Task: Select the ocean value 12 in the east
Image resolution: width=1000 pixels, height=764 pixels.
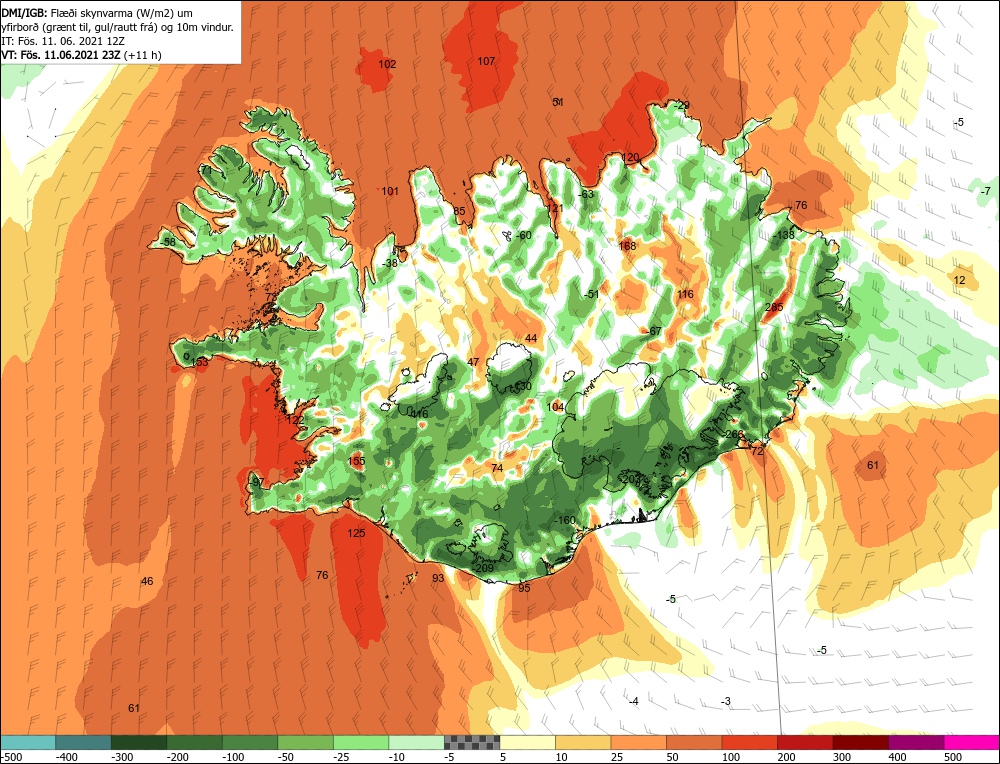Action: [960, 281]
